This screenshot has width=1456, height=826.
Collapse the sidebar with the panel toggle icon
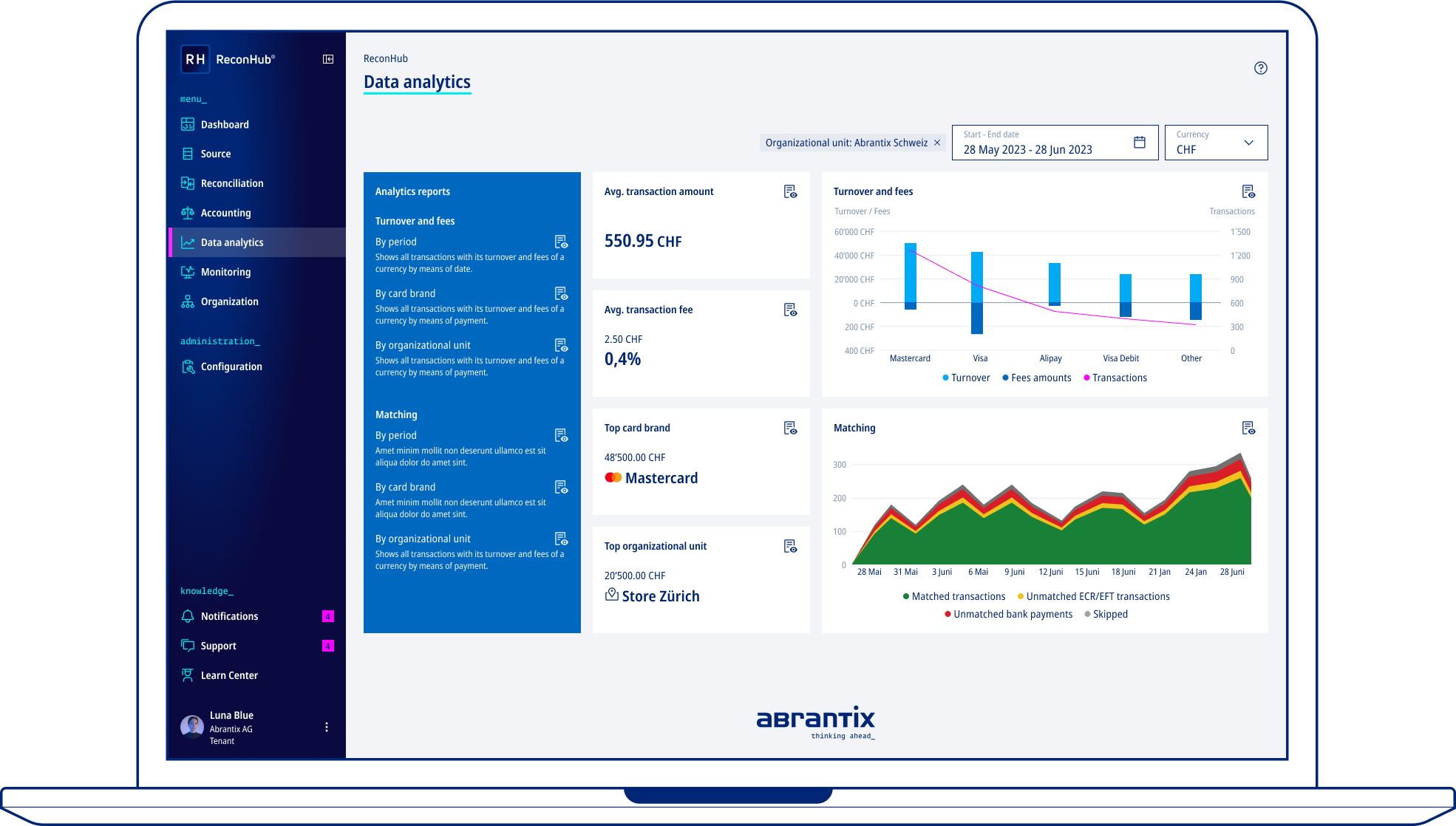click(328, 59)
